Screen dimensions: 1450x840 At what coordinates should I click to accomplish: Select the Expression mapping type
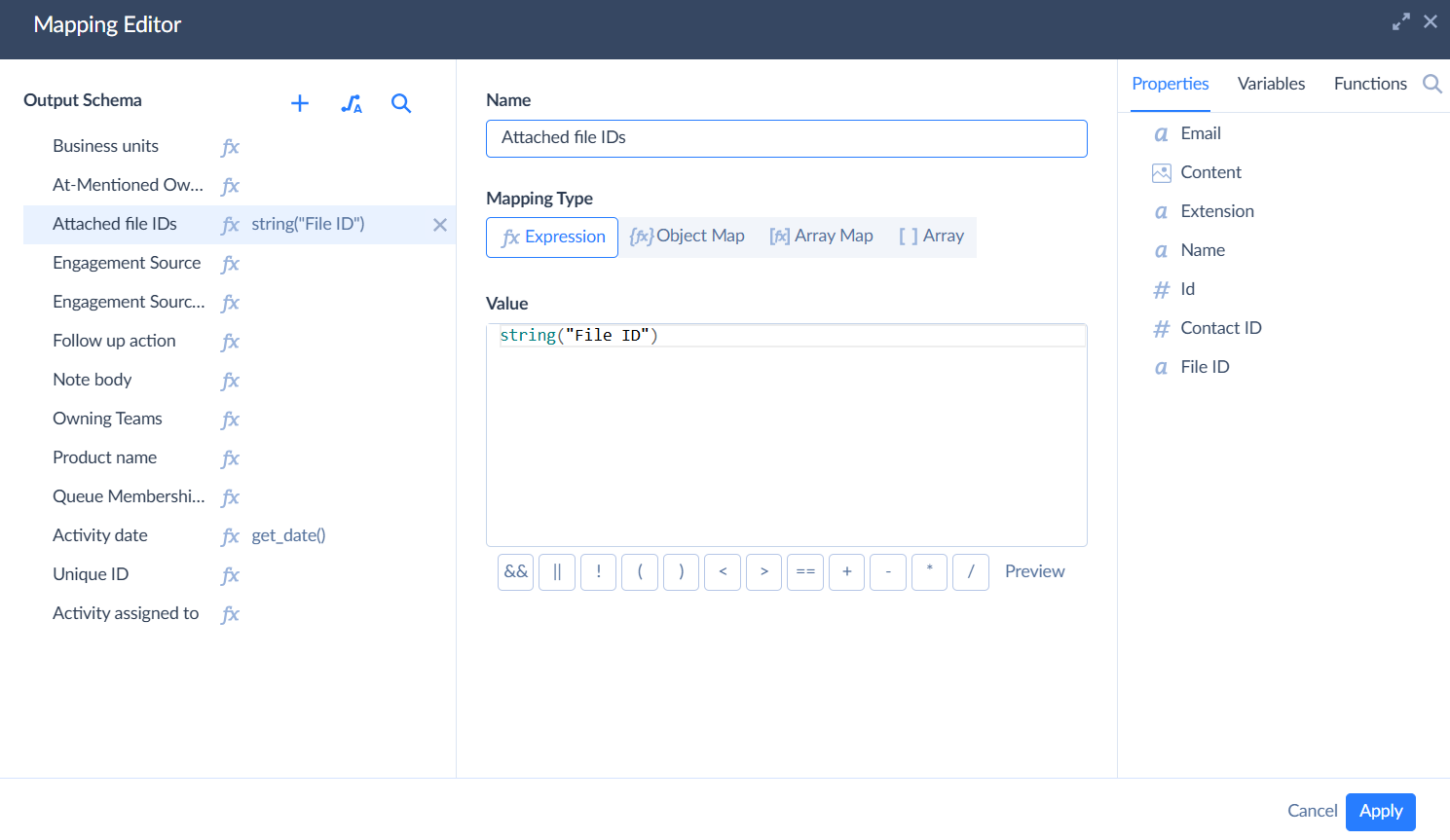[552, 237]
